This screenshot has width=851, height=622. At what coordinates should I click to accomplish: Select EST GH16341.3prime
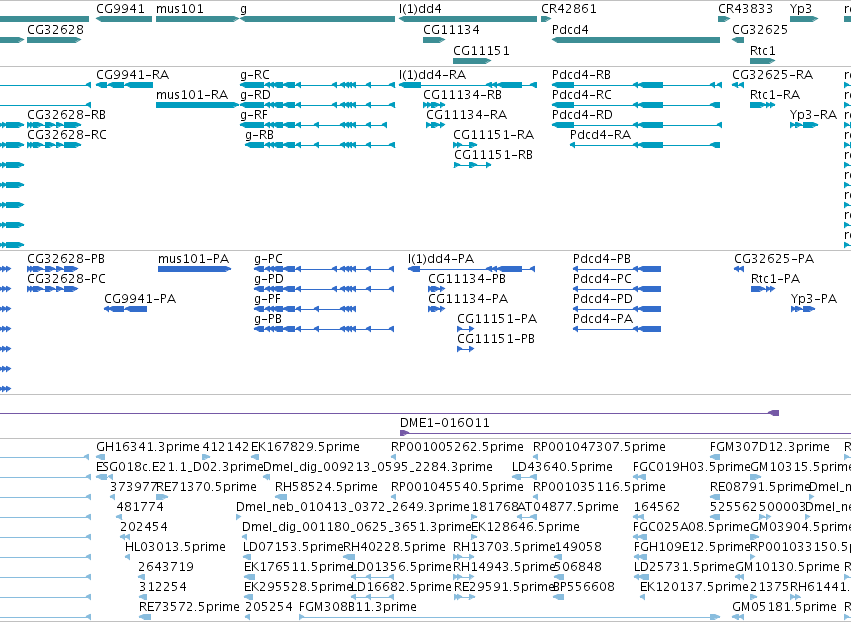[148, 446]
